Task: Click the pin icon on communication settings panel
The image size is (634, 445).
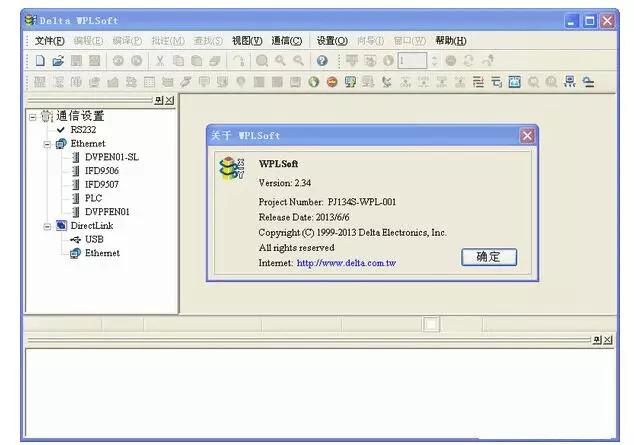Action: pyautogui.click(x=159, y=100)
